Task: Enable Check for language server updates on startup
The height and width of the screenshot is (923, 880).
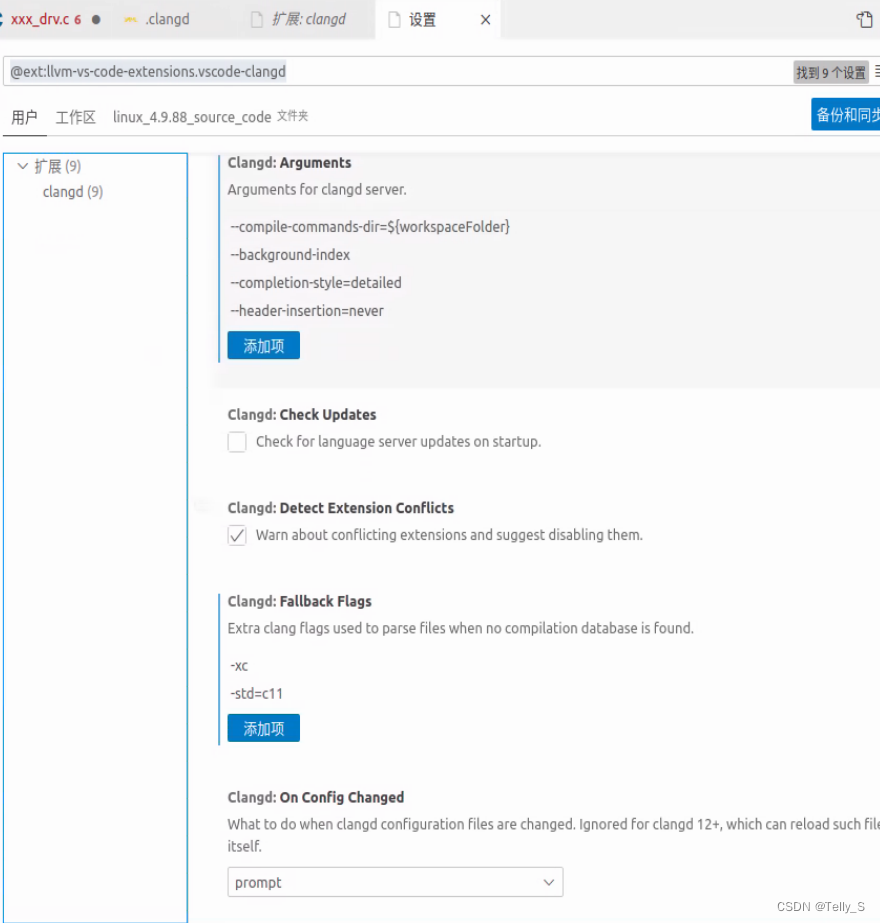Action: tap(236, 441)
